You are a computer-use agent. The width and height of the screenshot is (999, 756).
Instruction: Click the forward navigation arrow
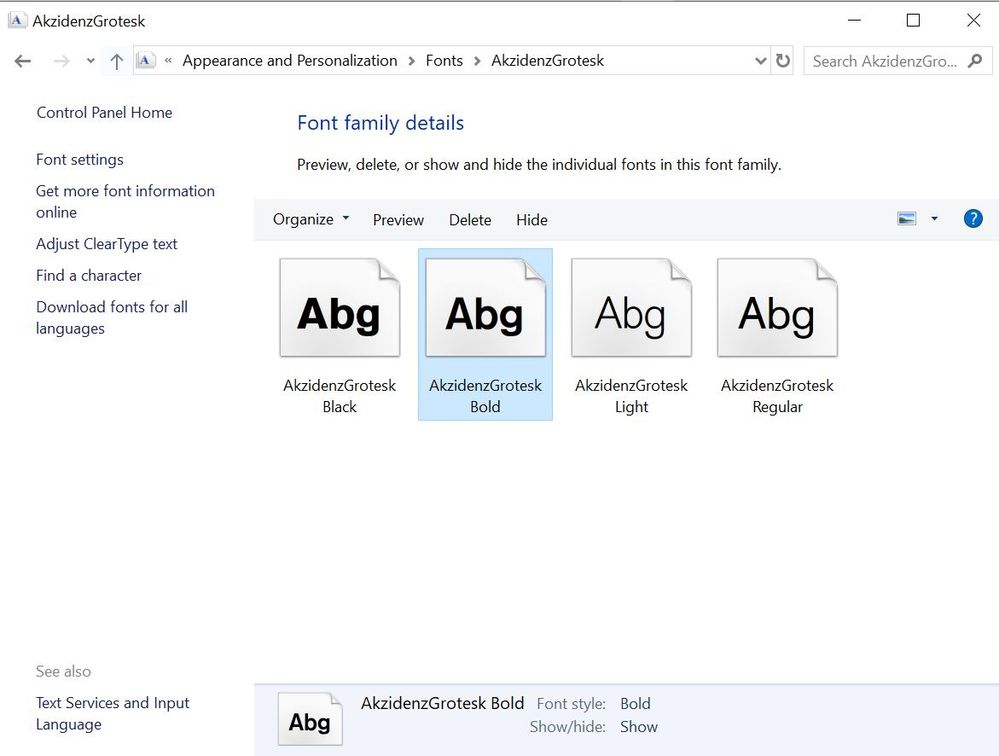(x=61, y=61)
